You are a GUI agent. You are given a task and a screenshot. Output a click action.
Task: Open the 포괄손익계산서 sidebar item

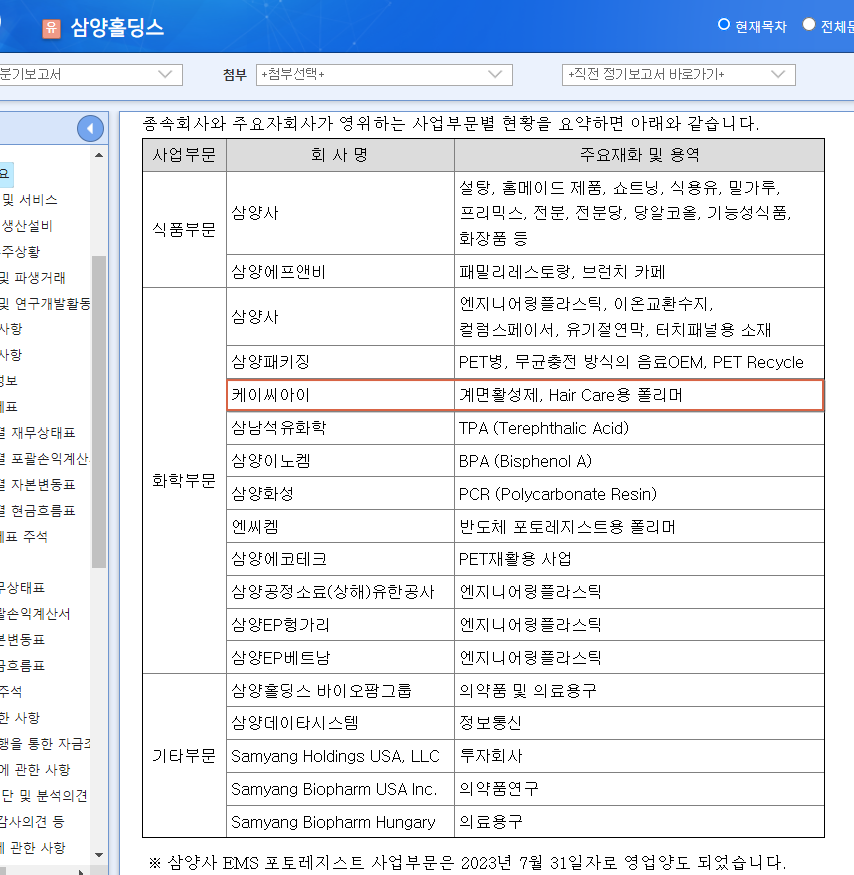(45, 459)
